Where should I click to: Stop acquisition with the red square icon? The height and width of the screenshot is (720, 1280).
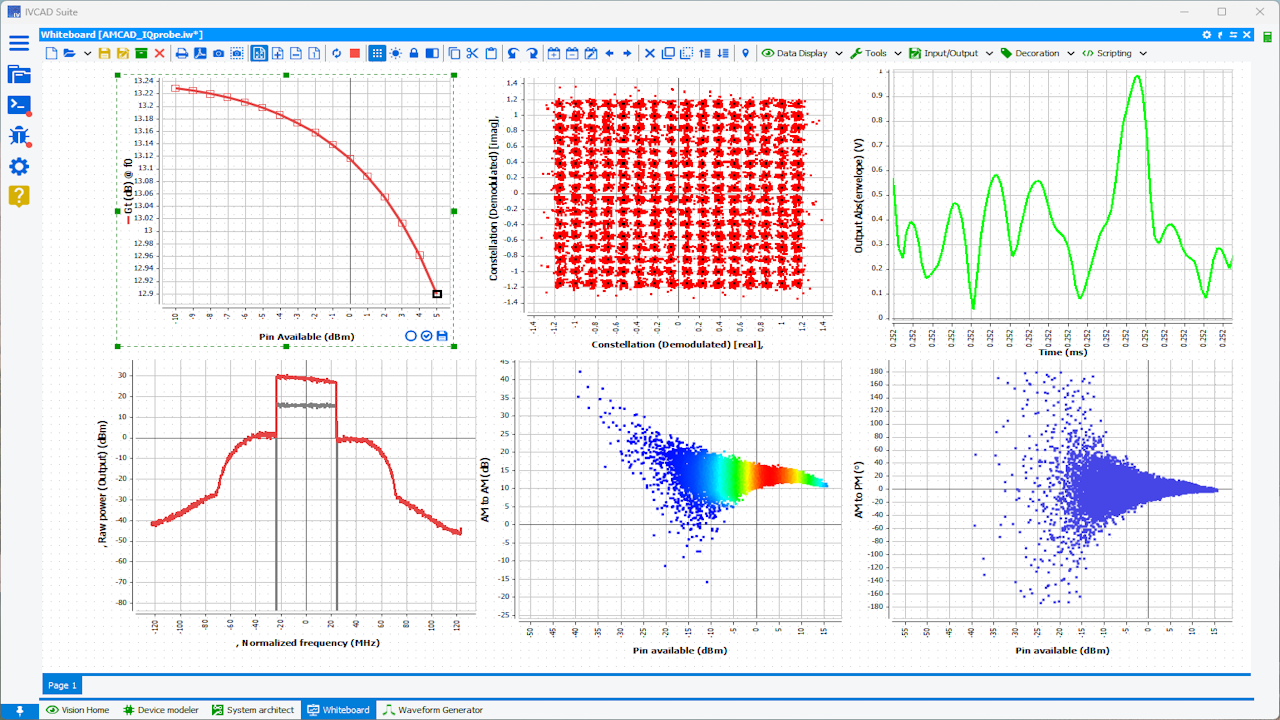(x=355, y=53)
